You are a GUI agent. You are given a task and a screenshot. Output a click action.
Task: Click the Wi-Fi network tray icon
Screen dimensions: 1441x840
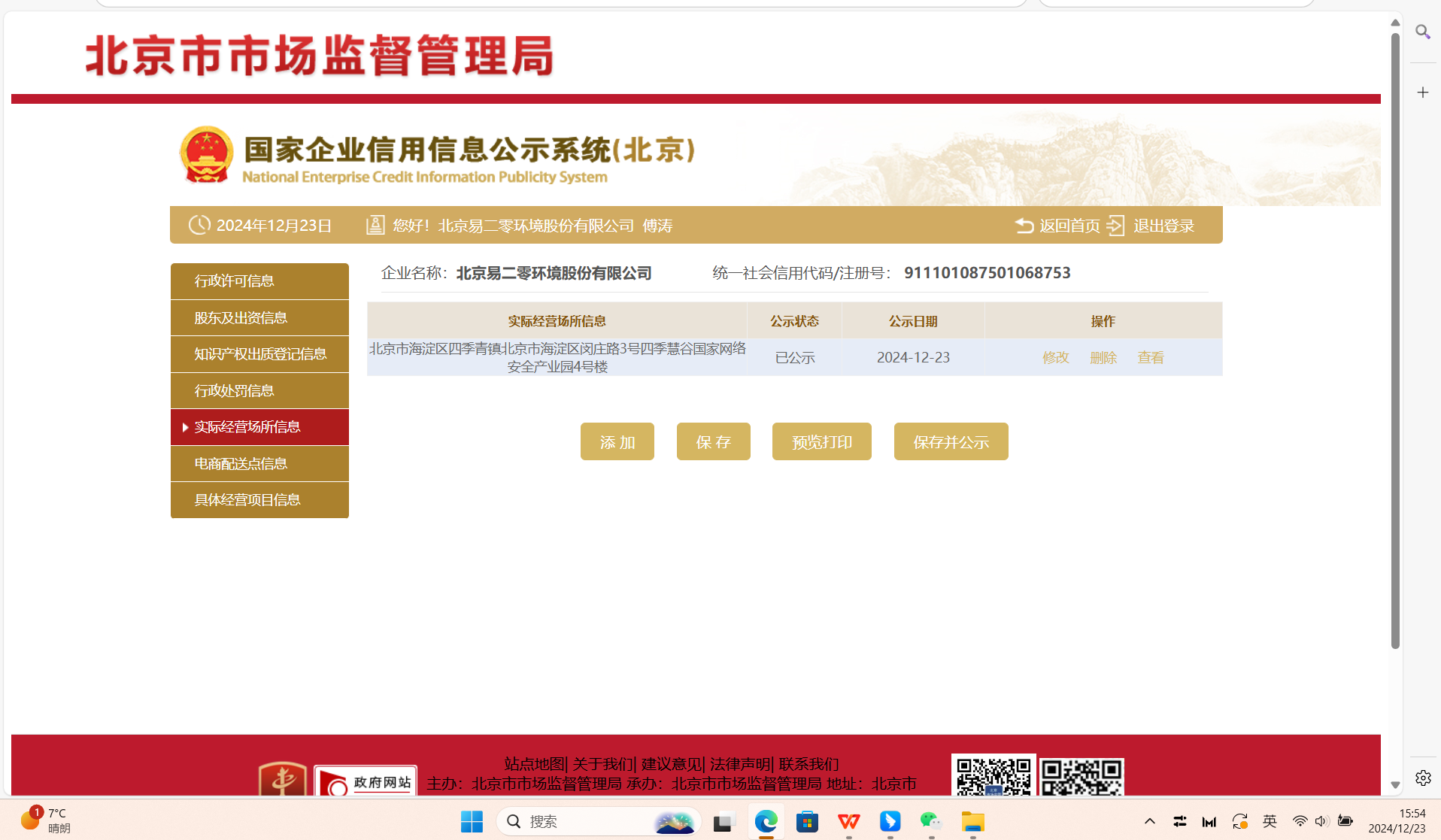1299,821
